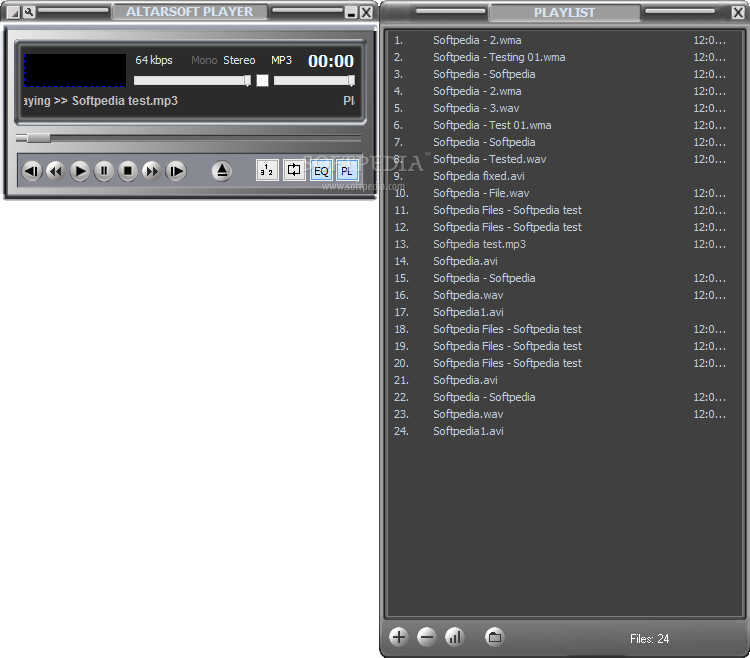The width and height of the screenshot is (750, 658).
Task: Click the sort playlist bars icon
Action: pos(454,637)
